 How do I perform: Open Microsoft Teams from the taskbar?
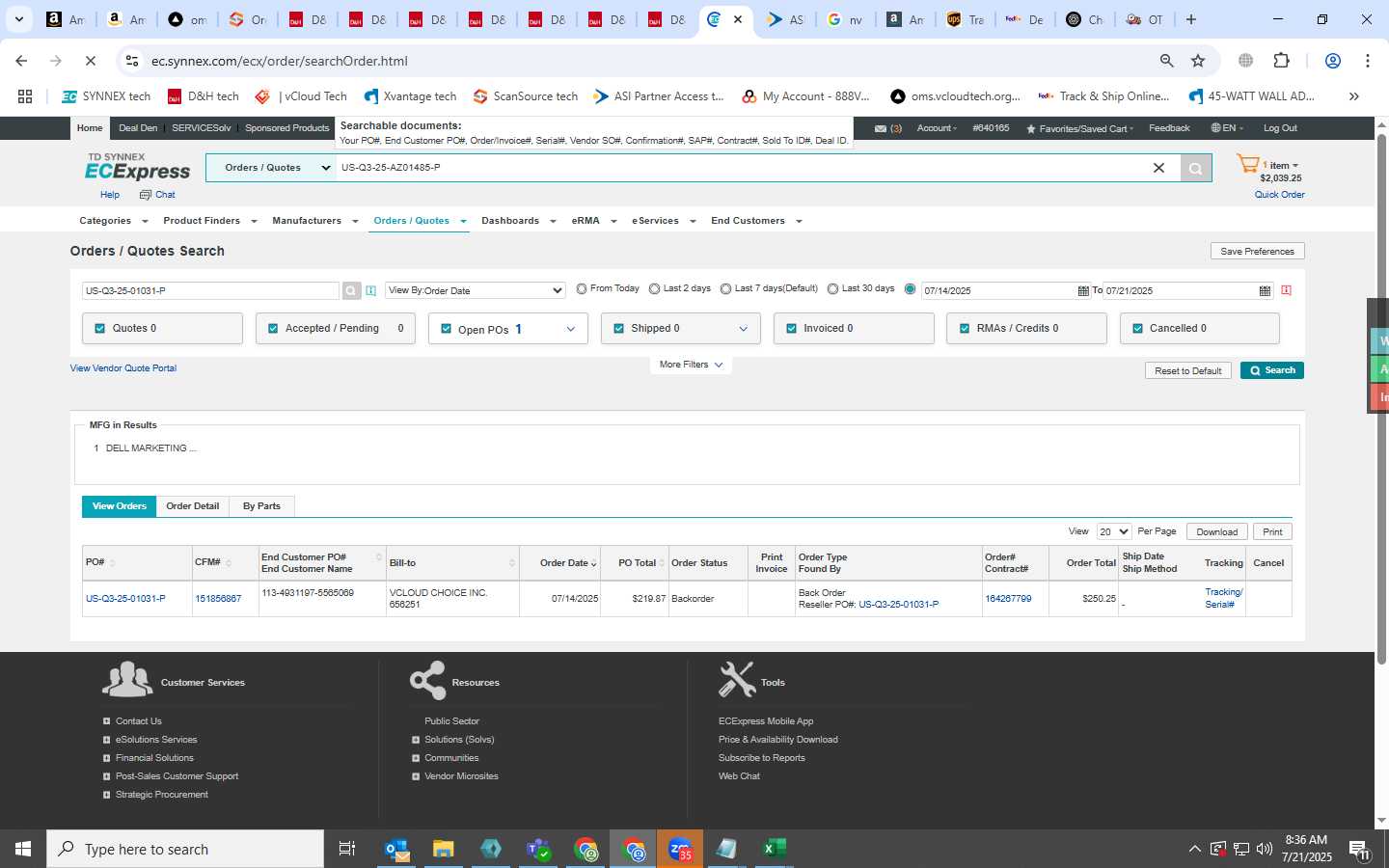coord(538,849)
